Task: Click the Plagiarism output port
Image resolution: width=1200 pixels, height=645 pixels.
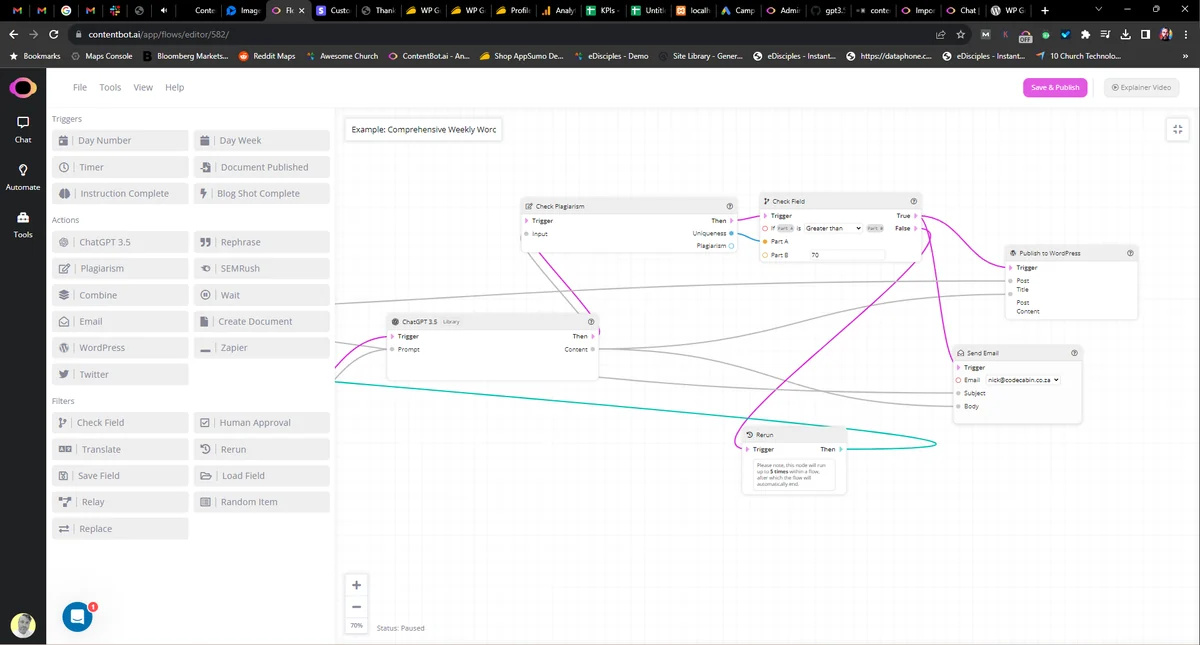Action: coord(731,246)
